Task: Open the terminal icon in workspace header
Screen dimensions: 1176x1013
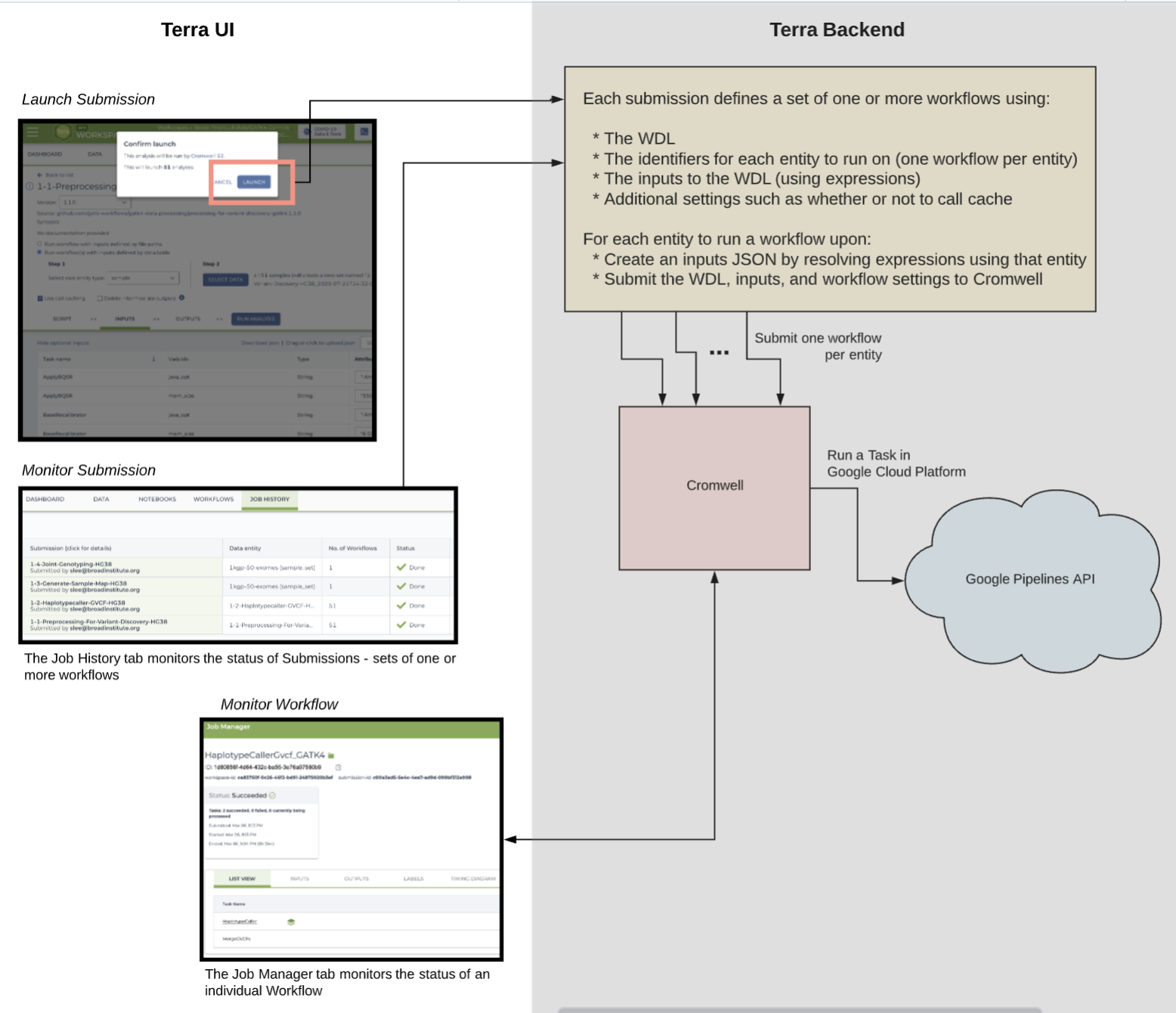Action: coord(364,132)
